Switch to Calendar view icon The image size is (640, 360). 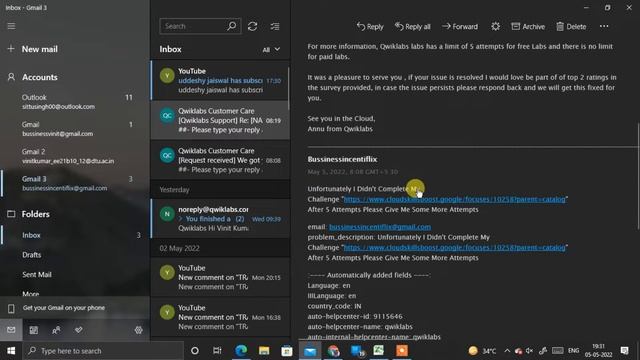pyautogui.click(x=33, y=330)
